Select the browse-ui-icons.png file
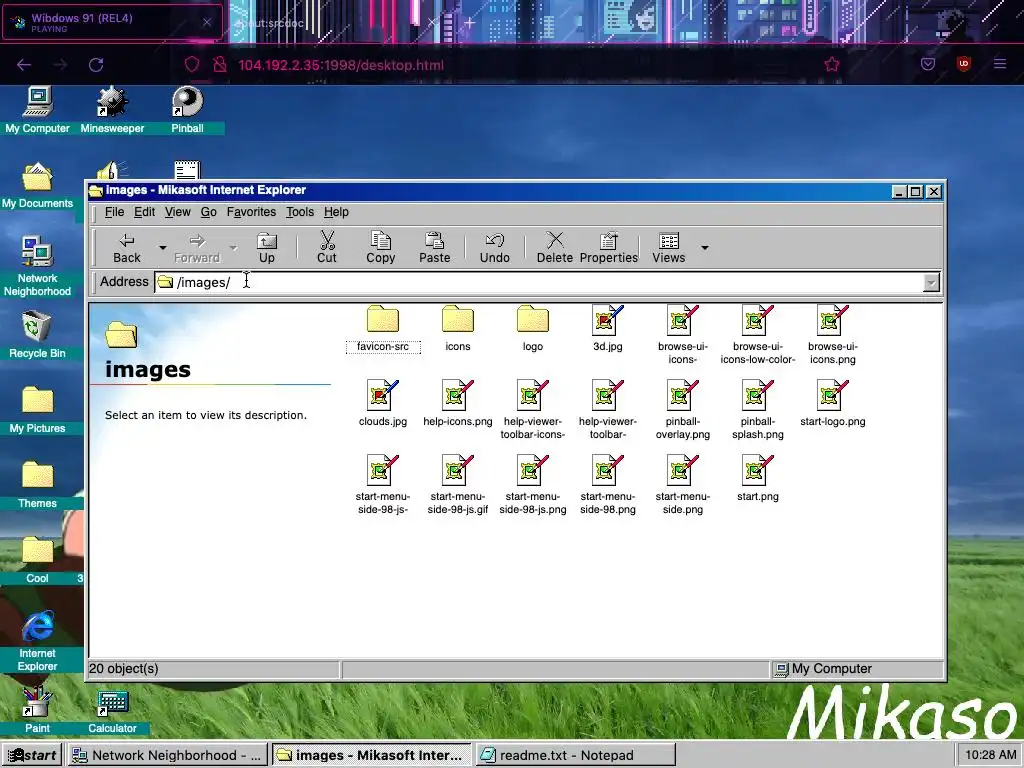Viewport: 1024px width, 768px height. [x=833, y=334]
